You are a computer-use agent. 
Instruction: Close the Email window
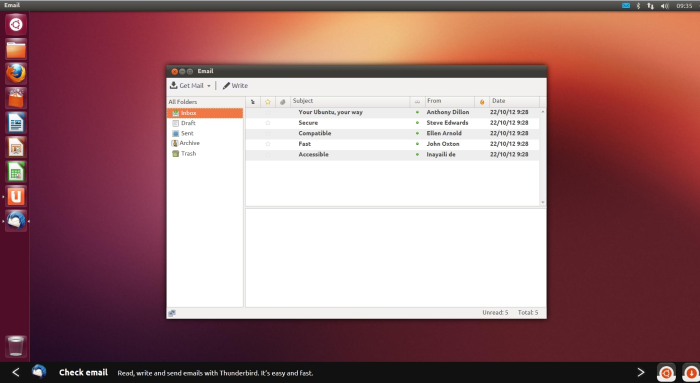(x=175, y=71)
